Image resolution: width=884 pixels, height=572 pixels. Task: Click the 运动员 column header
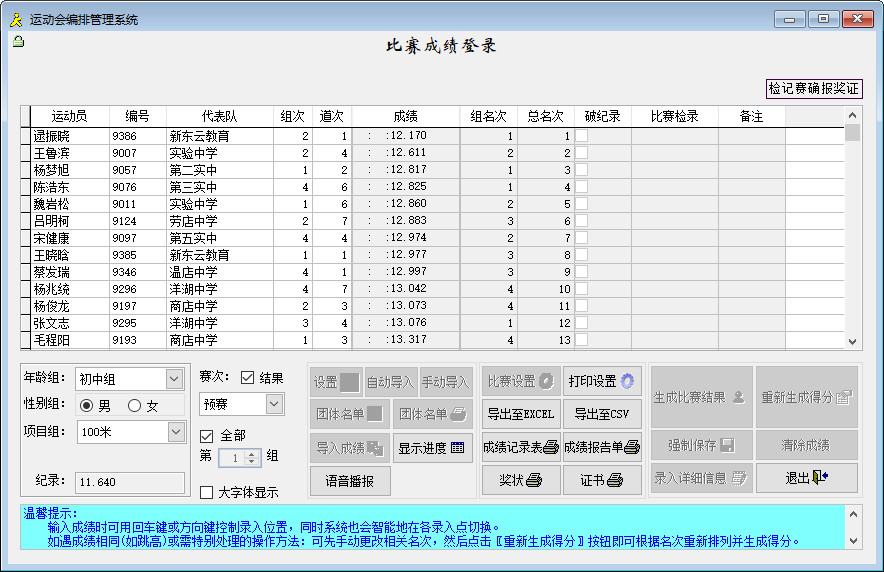coord(69,117)
